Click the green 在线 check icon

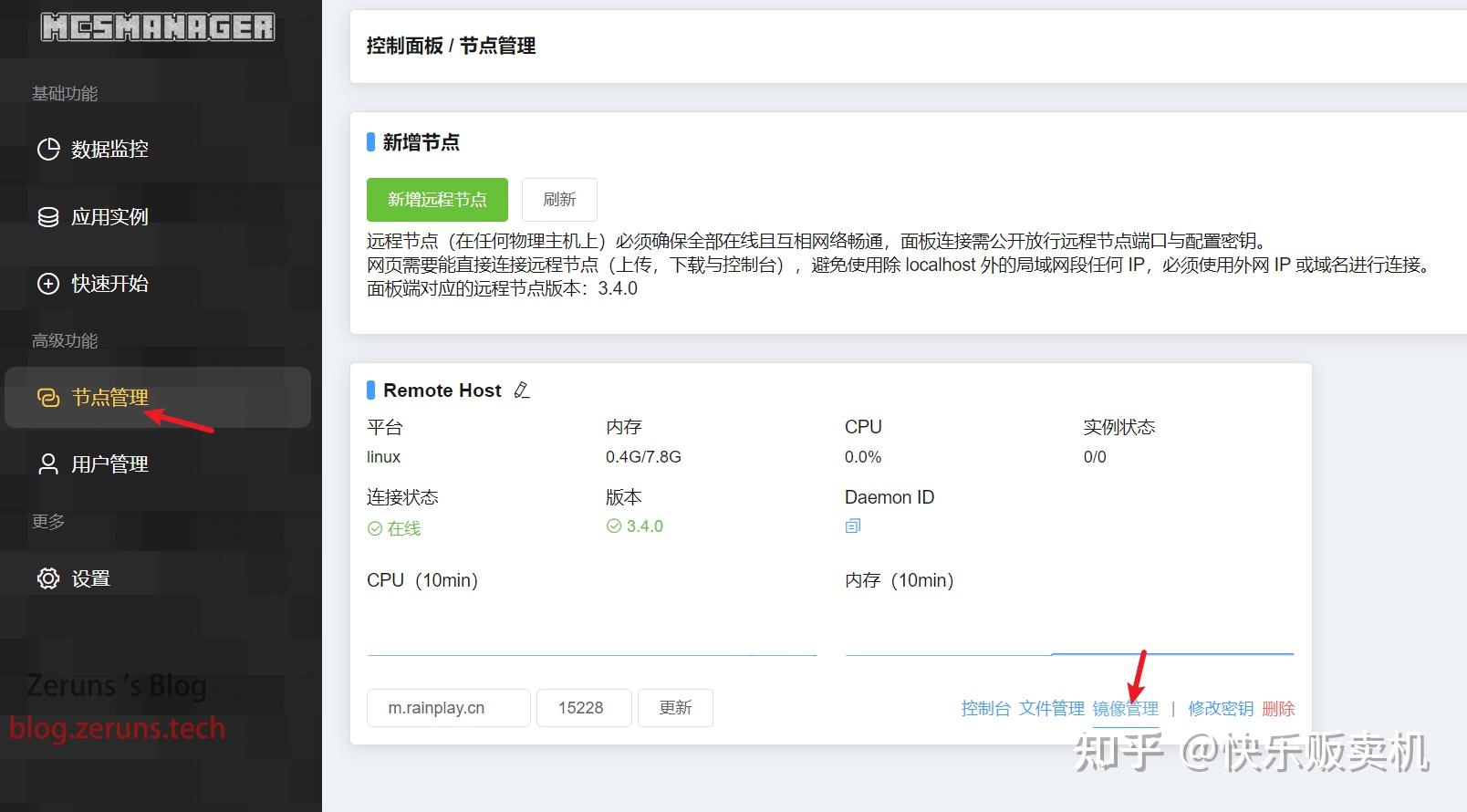(374, 528)
